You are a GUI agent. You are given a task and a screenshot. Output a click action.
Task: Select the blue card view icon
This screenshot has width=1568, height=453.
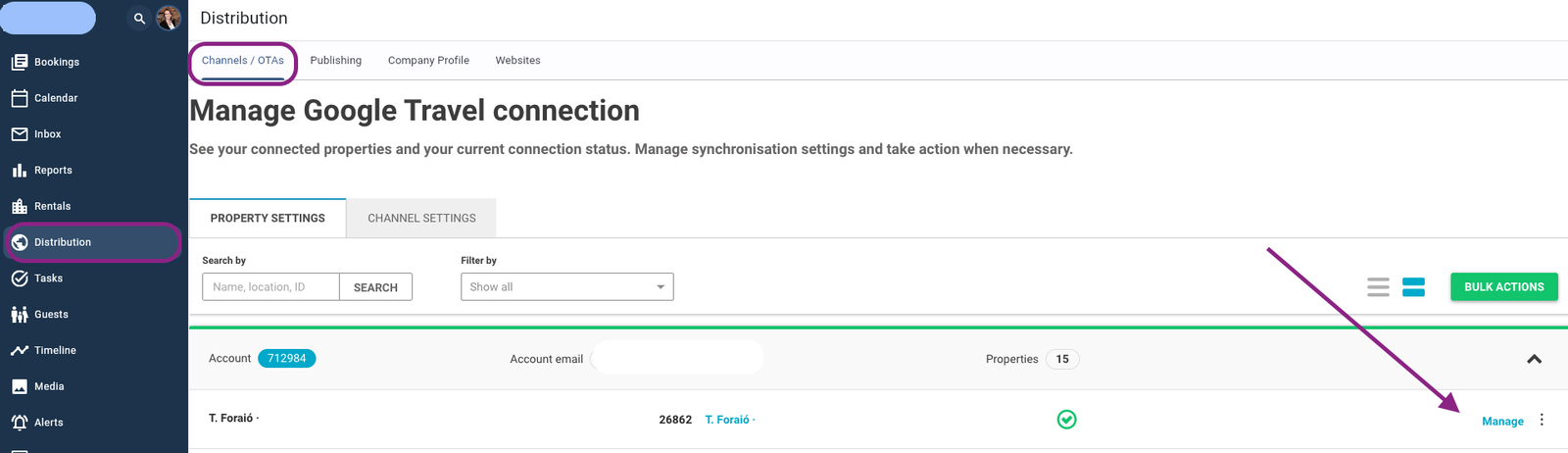[1413, 287]
